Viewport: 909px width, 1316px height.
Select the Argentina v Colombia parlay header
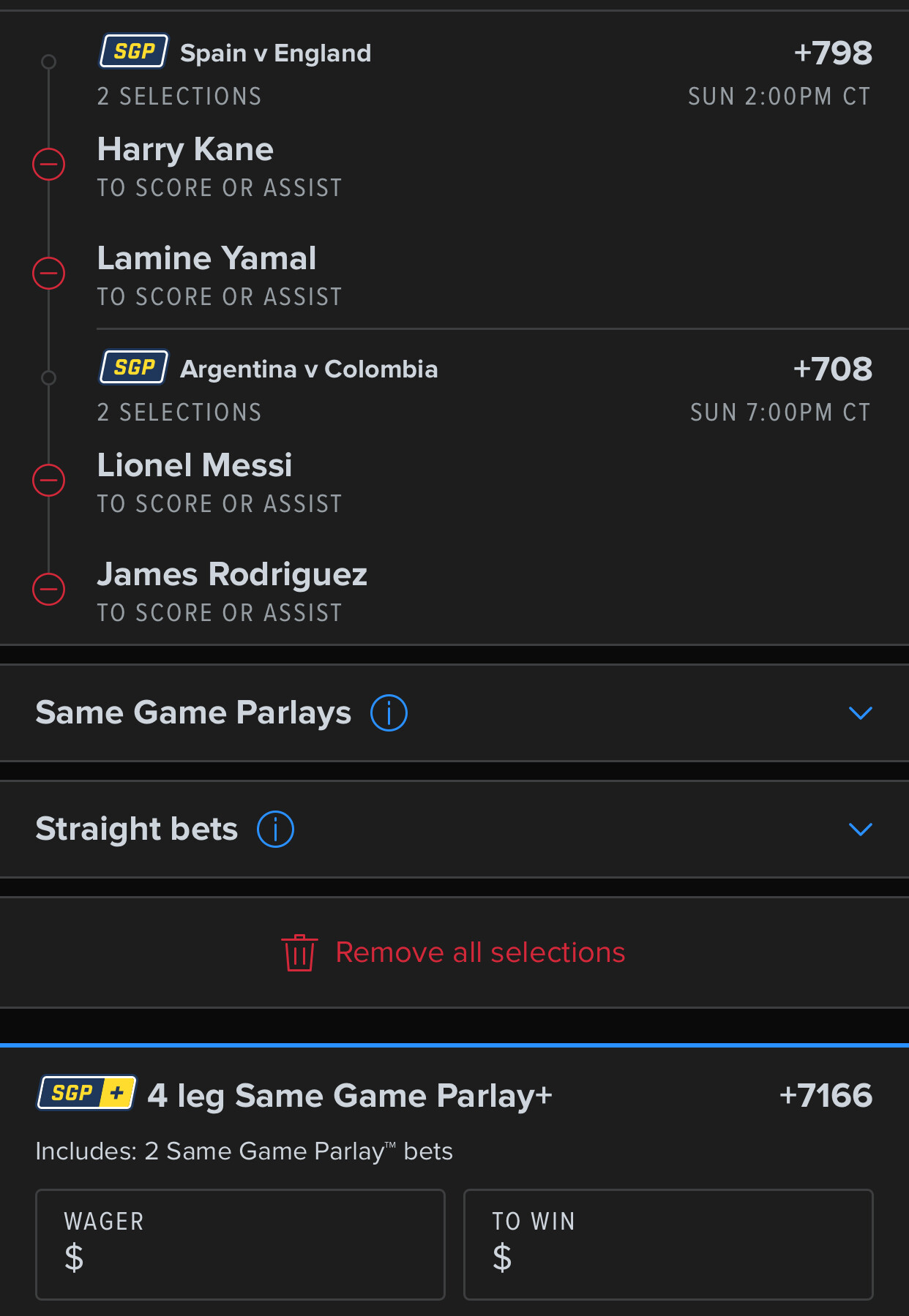tap(309, 369)
